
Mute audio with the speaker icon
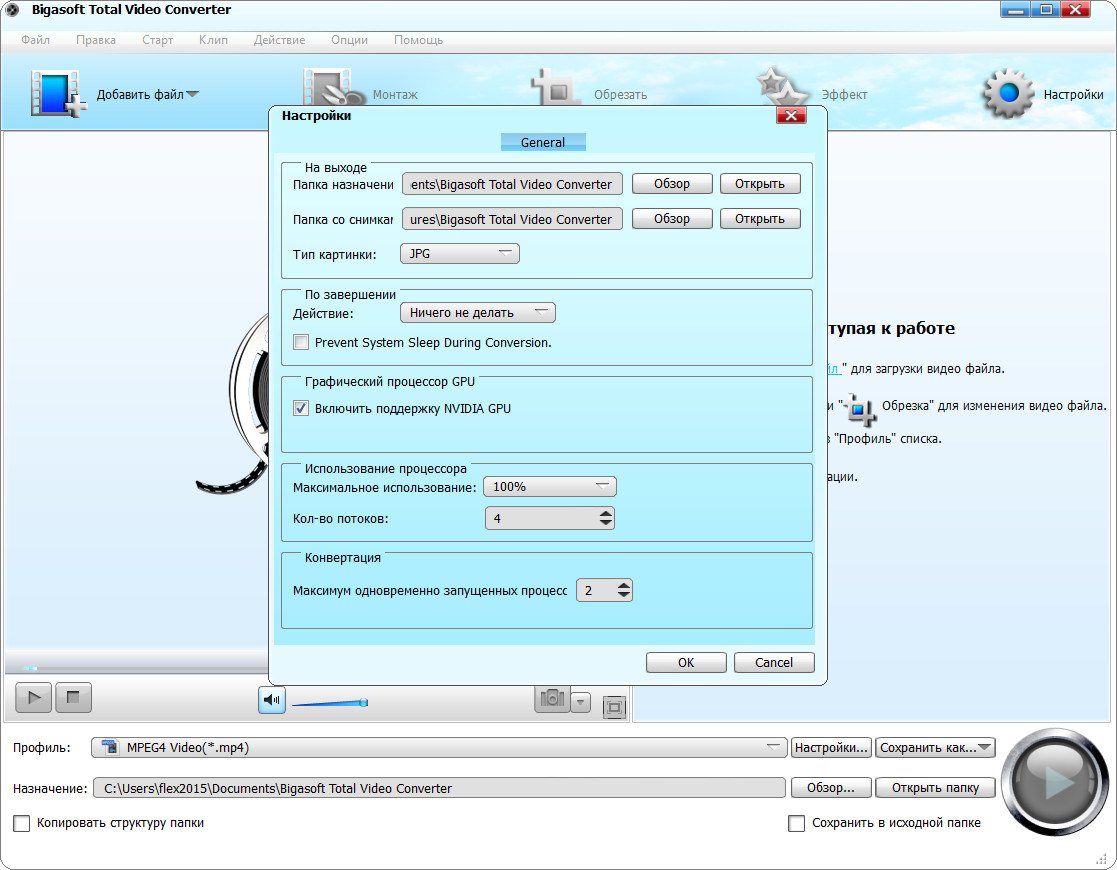click(x=271, y=700)
